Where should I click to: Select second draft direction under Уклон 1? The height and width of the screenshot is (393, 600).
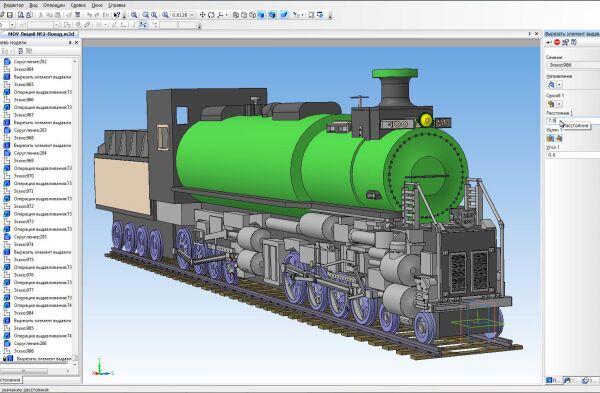[559, 138]
